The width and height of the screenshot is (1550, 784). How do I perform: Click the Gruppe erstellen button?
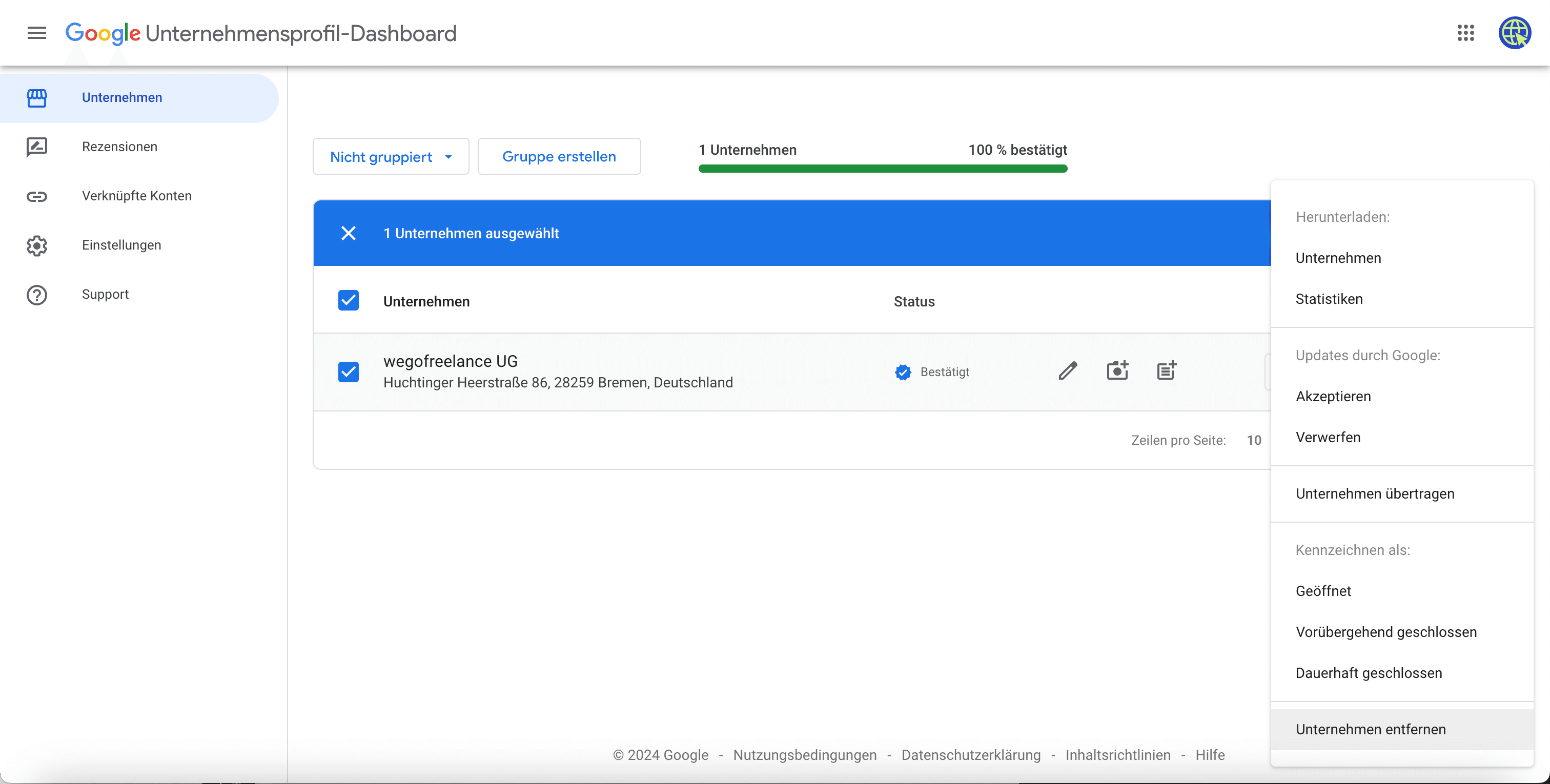559,156
